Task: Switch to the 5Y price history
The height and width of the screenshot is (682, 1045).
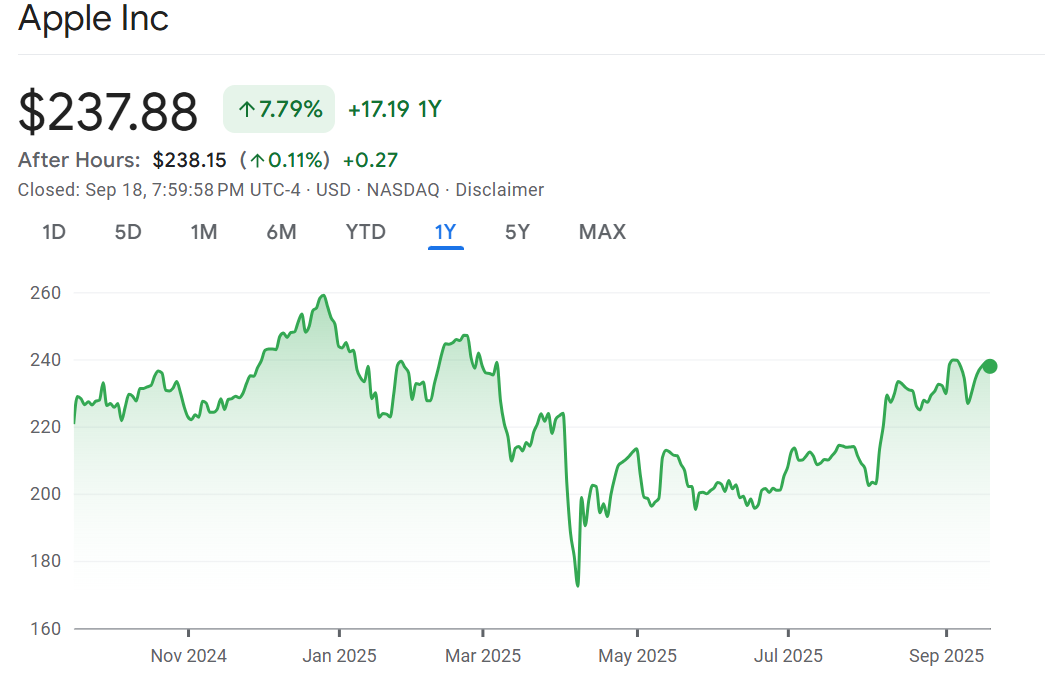Action: coord(517,232)
